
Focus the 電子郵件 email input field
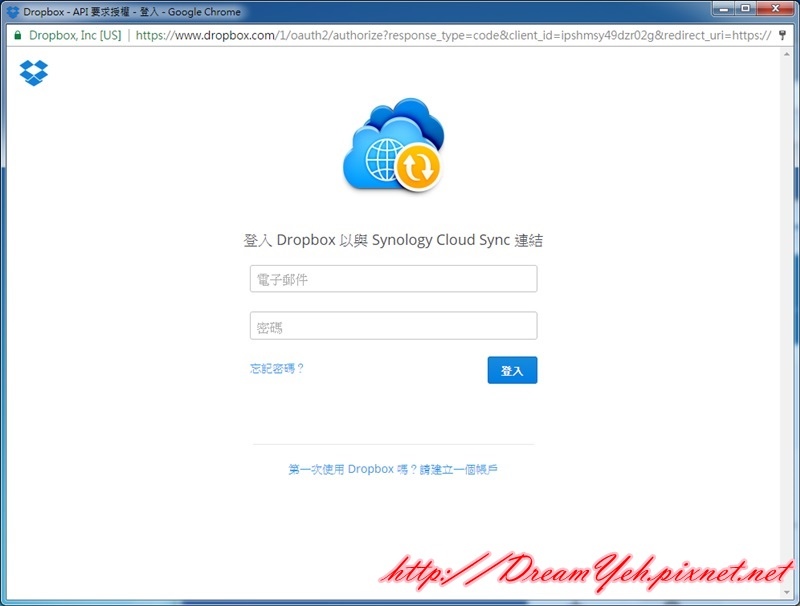click(393, 279)
